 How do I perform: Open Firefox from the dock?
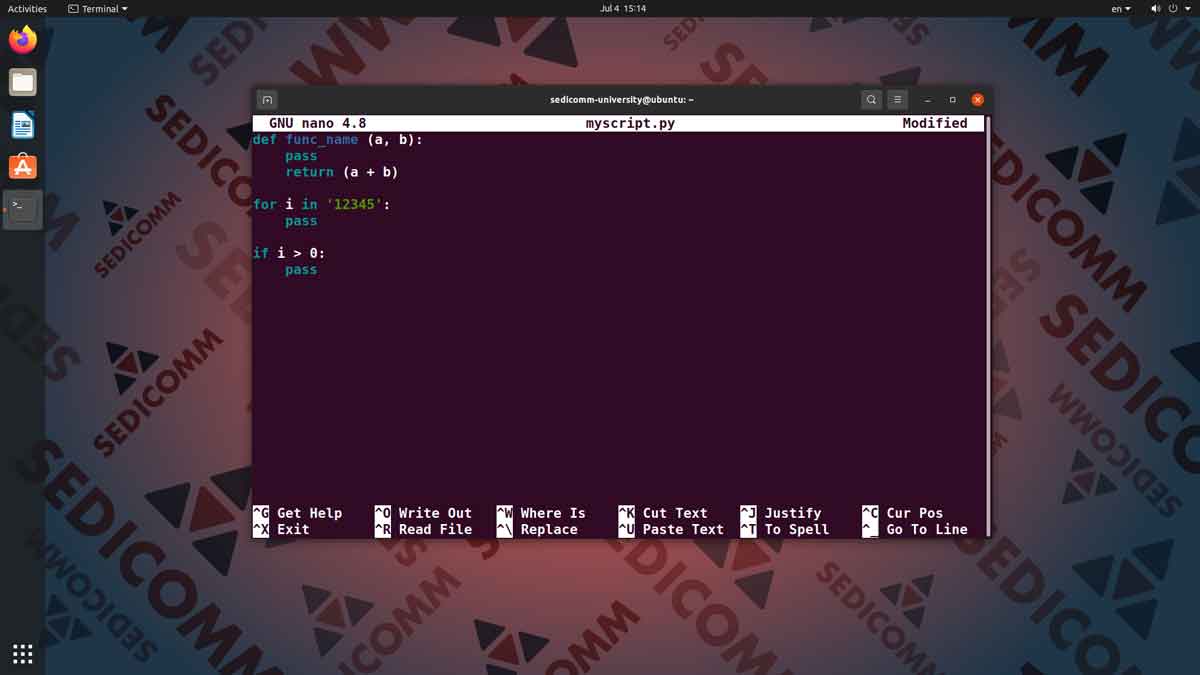tap(22, 40)
